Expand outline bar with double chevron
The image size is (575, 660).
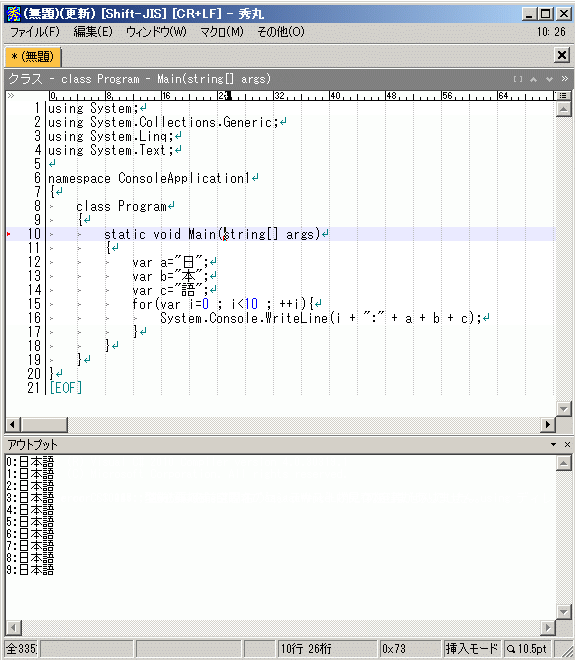pos(564,79)
